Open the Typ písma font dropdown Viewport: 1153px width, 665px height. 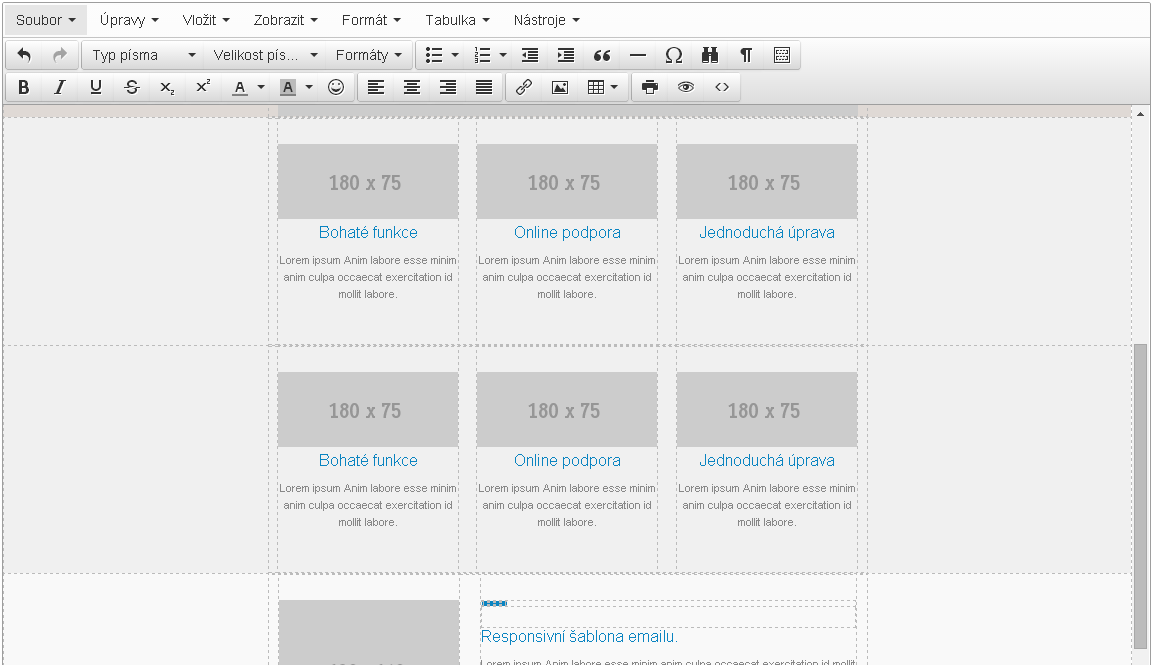(143, 55)
